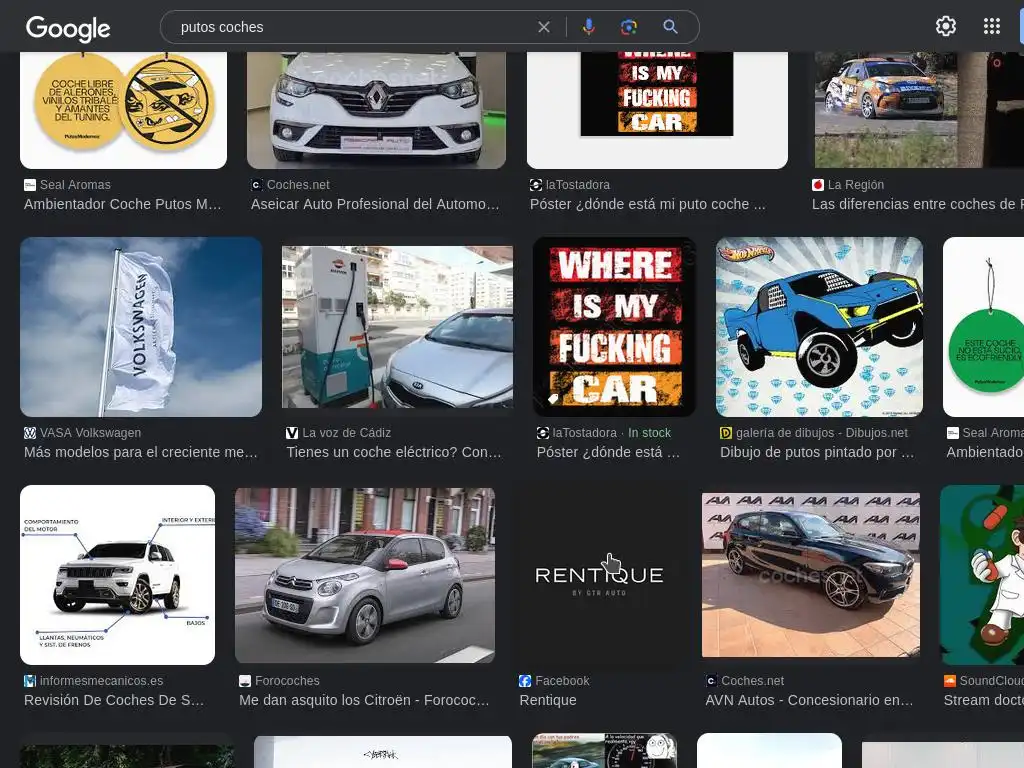Click Coches.net favicon under black BMW

click(711, 681)
